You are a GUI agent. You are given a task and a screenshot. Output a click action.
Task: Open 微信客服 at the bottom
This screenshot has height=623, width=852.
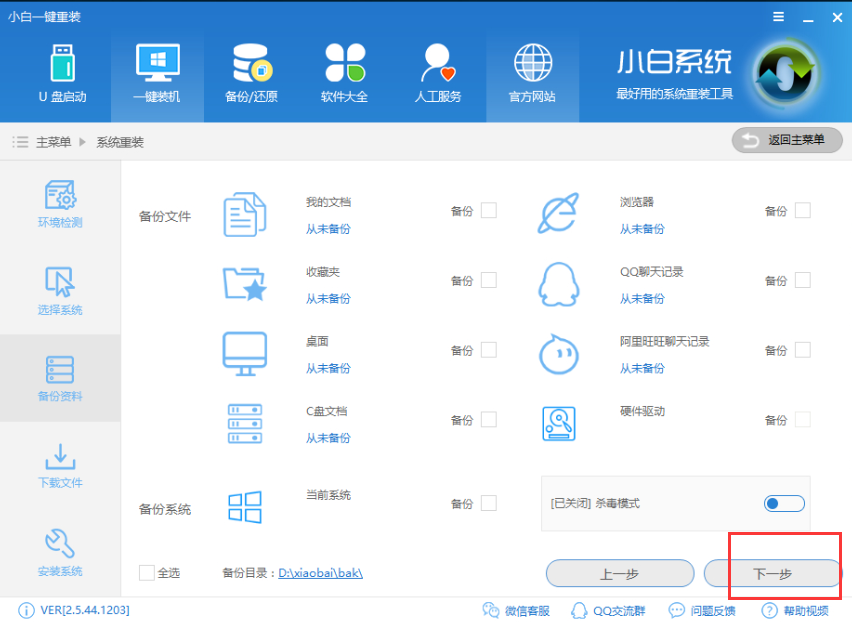[x=514, y=610]
